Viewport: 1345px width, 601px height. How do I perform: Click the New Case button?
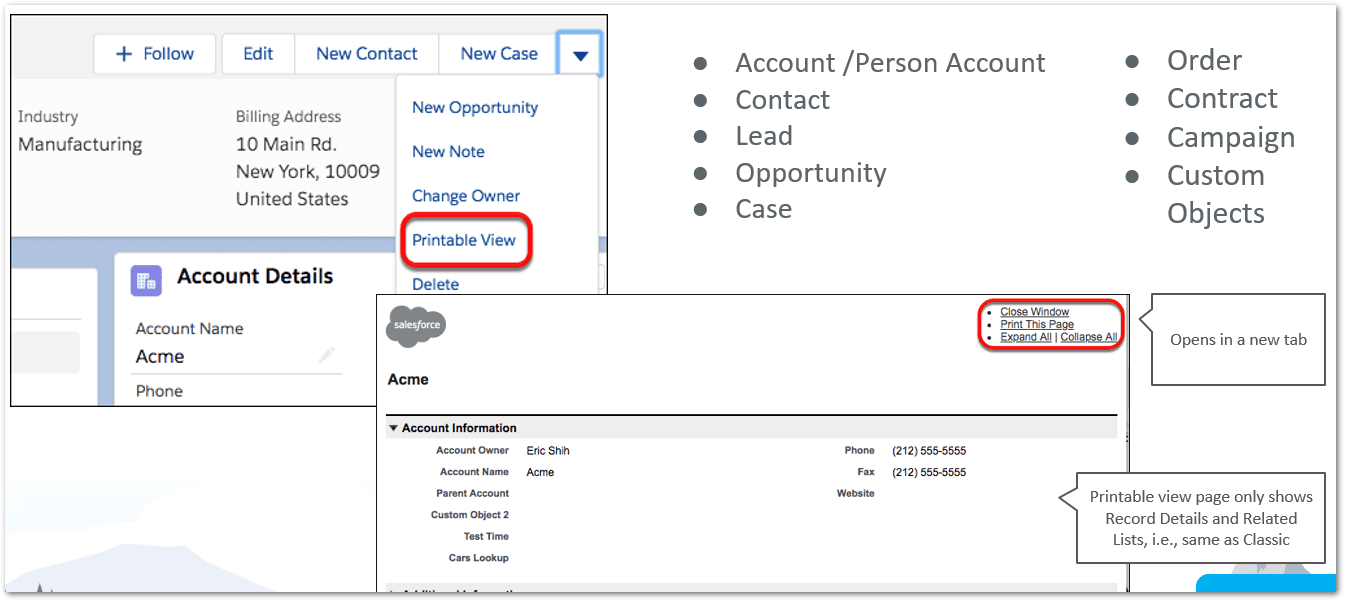pos(498,54)
